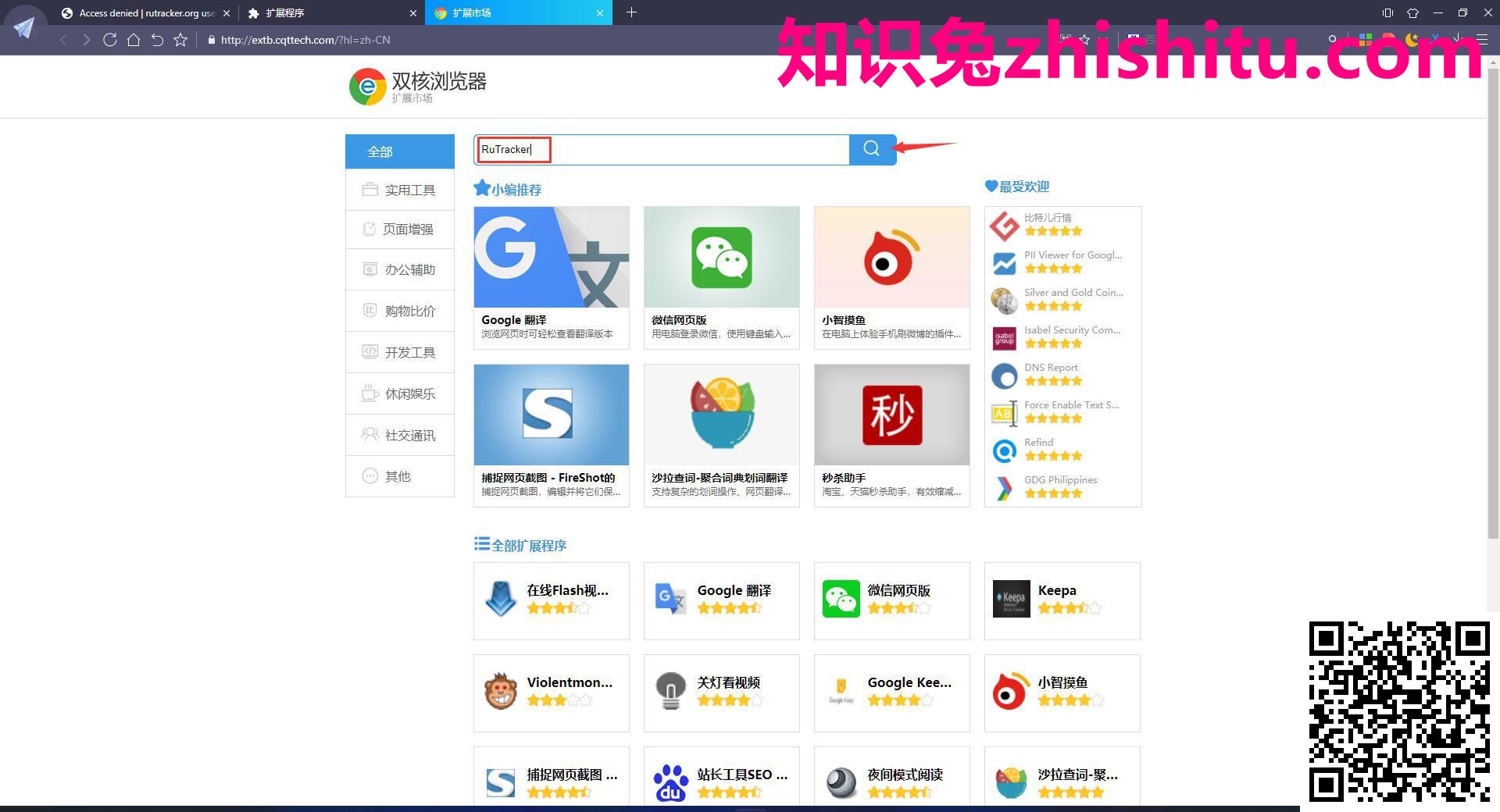Click the bookmark star in toolbar

(180, 40)
